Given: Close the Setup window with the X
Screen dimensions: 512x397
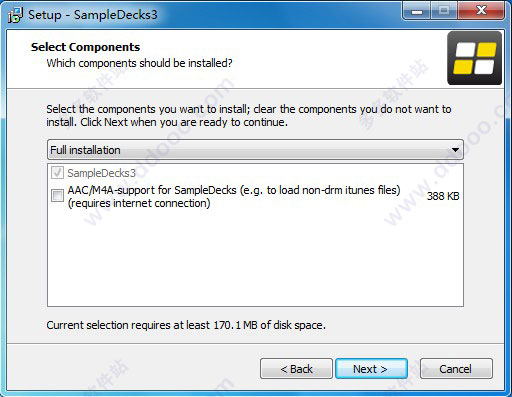Looking at the screenshot, I should [x=481, y=11].
